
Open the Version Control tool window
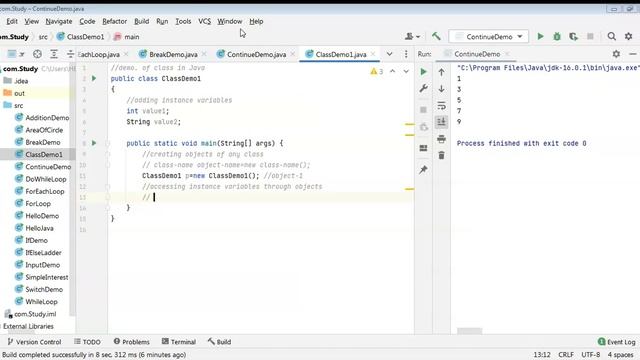pos(34,342)
